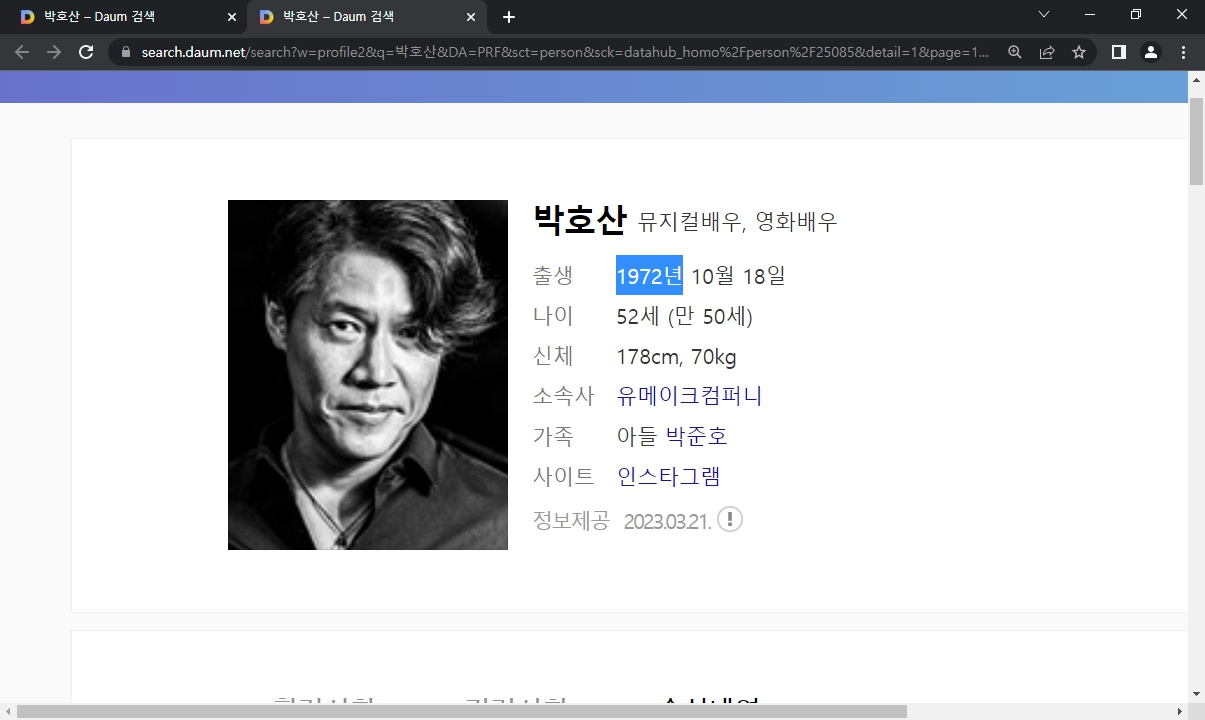Click the 박호산 profile photo
Screen dimensions: 1205x720
tap(368, 375)
